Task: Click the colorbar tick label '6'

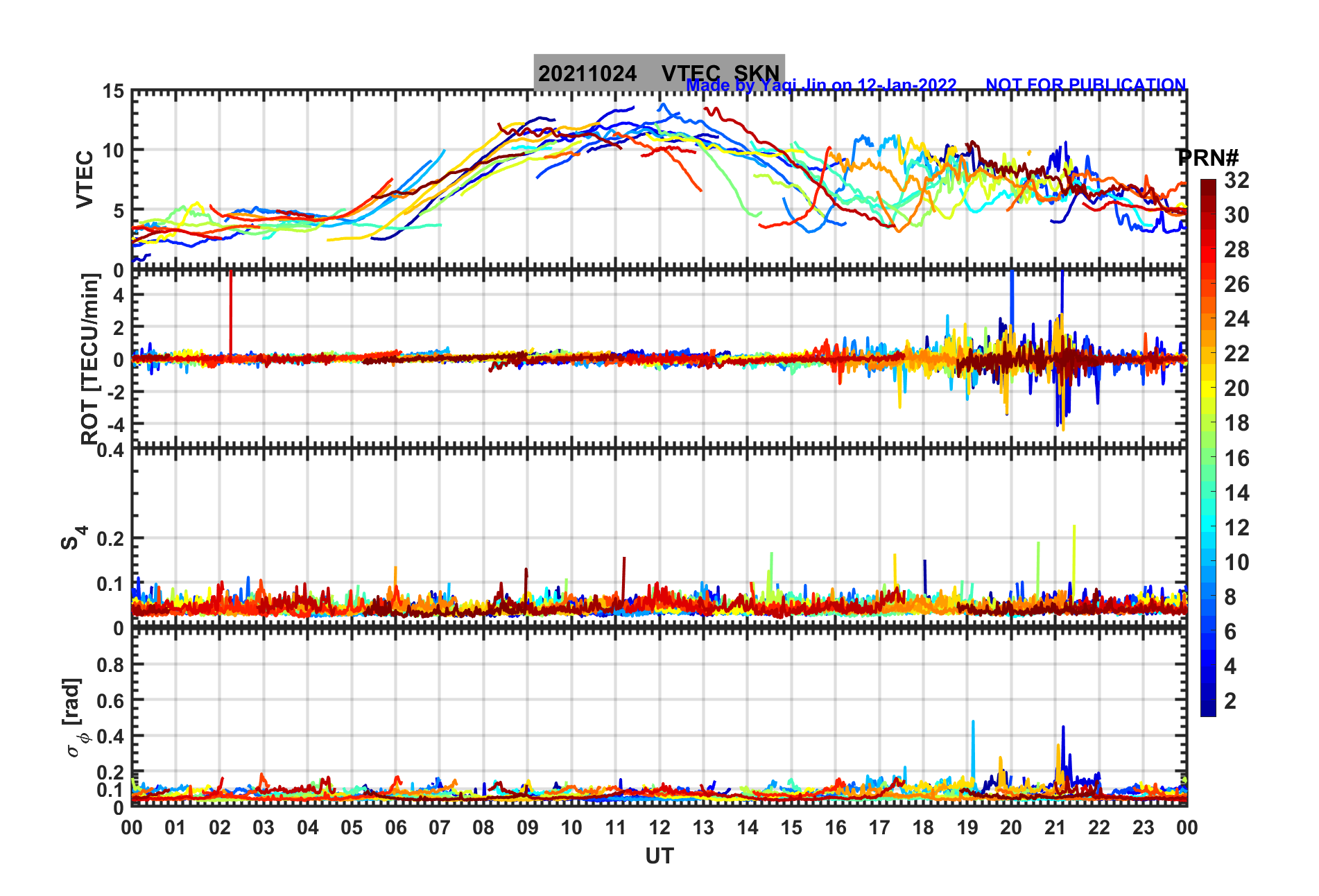Action: 1230,632
